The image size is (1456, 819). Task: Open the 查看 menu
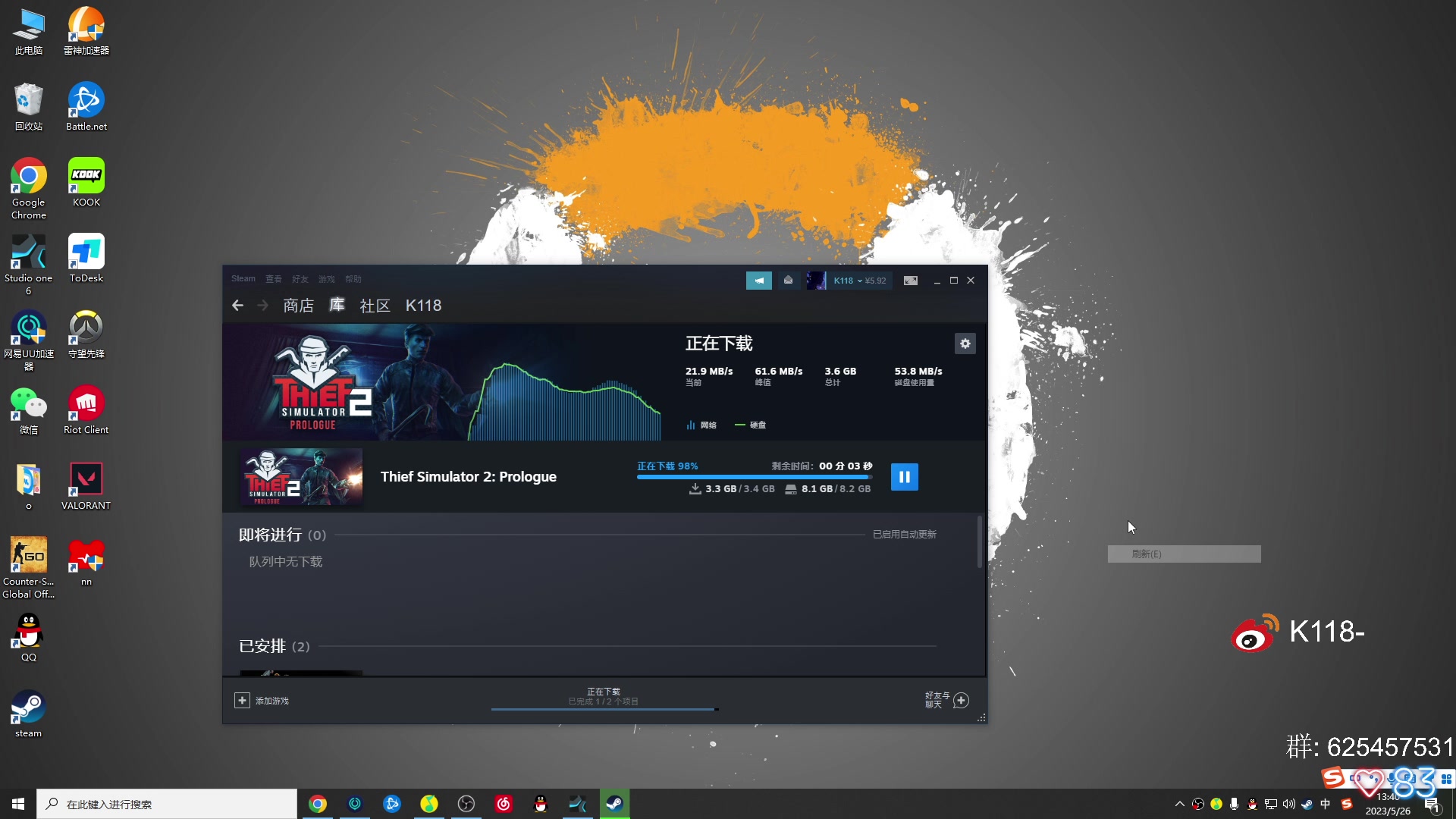(273, 279)
